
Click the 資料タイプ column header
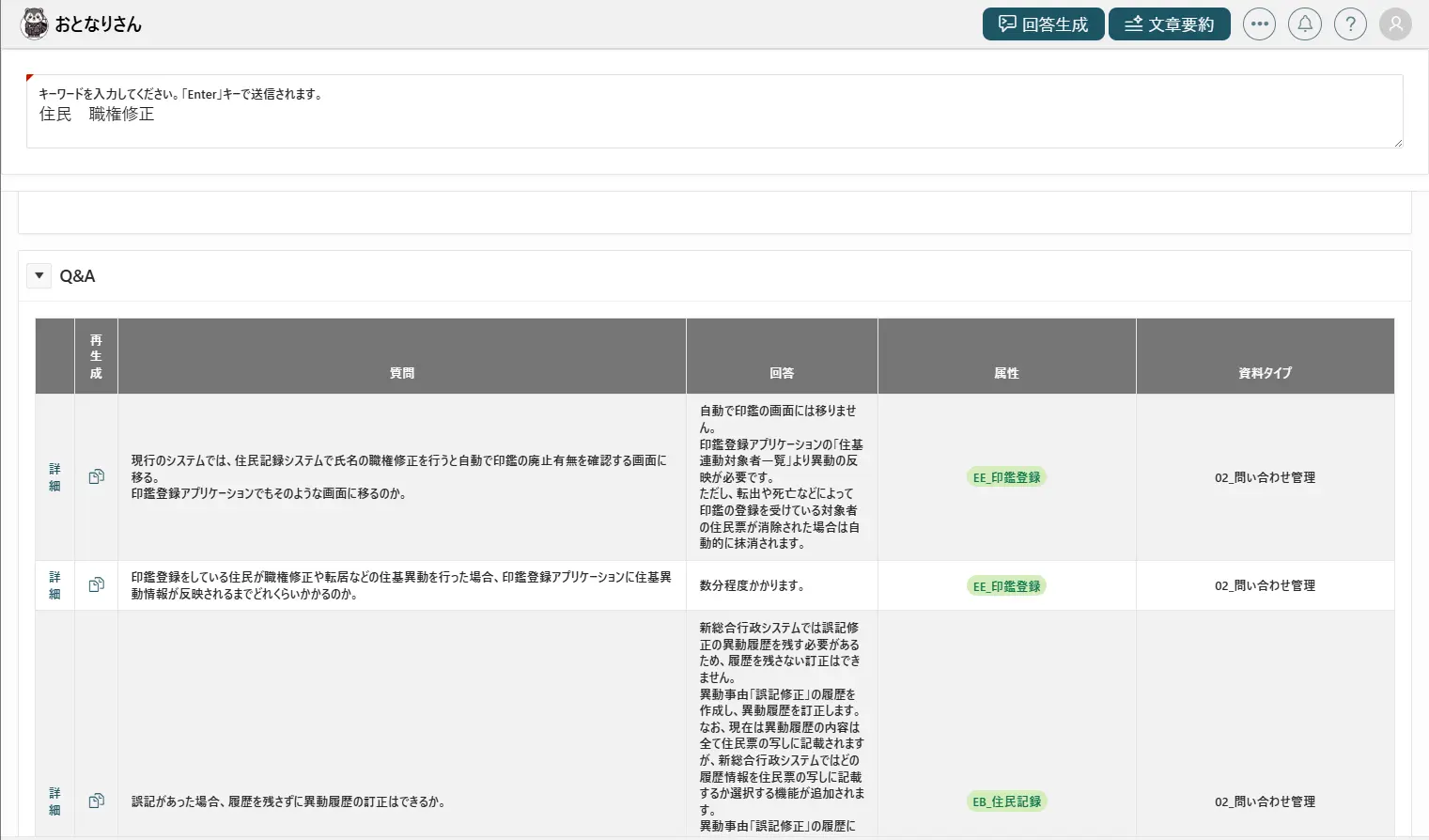point(1265,373)
